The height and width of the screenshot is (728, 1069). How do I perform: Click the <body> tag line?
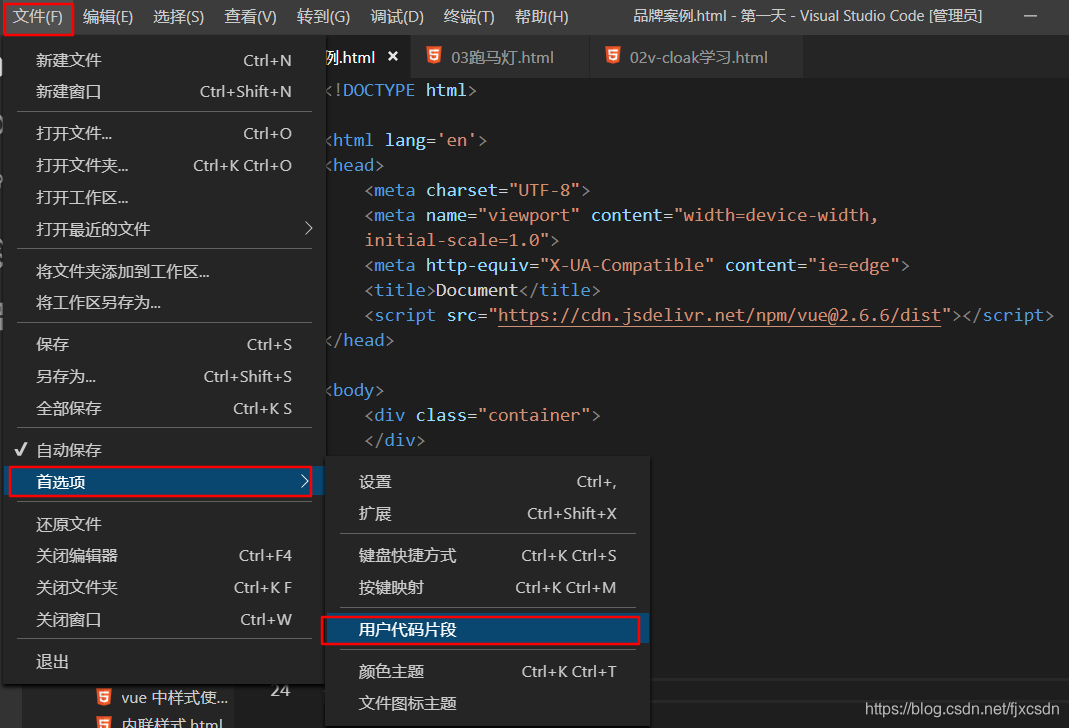click(x=355, y=391)
